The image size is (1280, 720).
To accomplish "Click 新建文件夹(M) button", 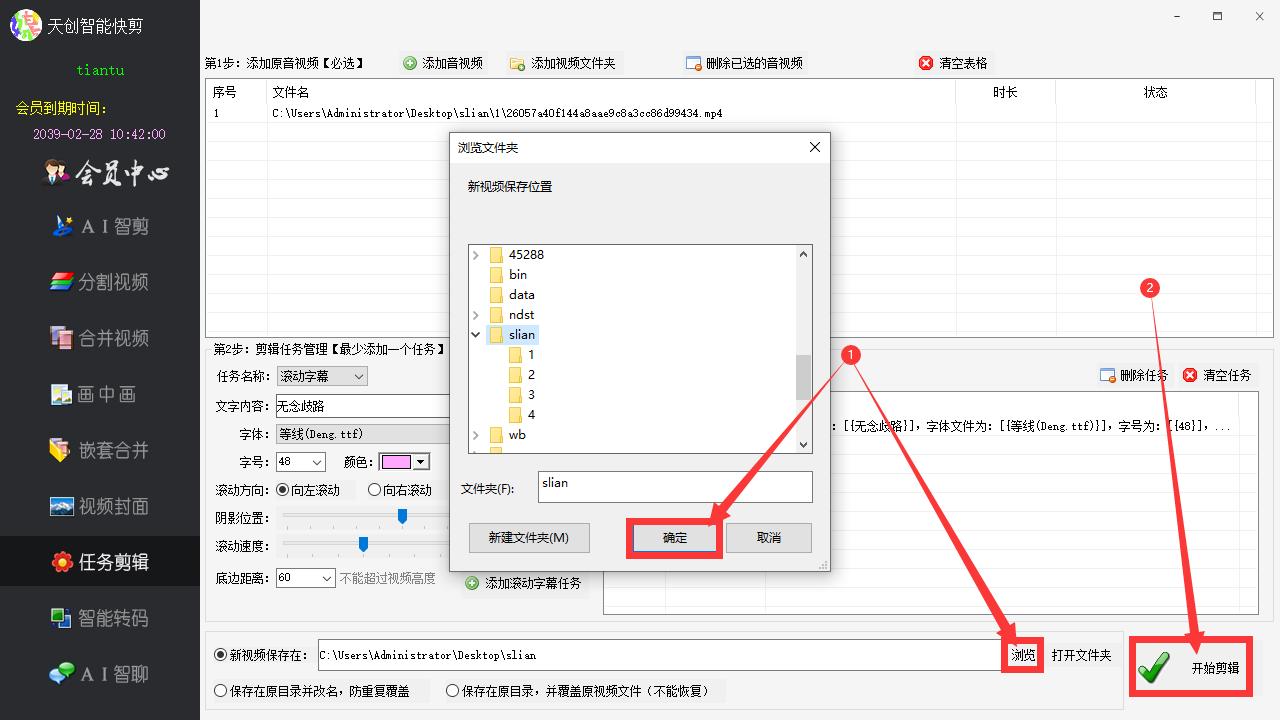I will point(529,538).
